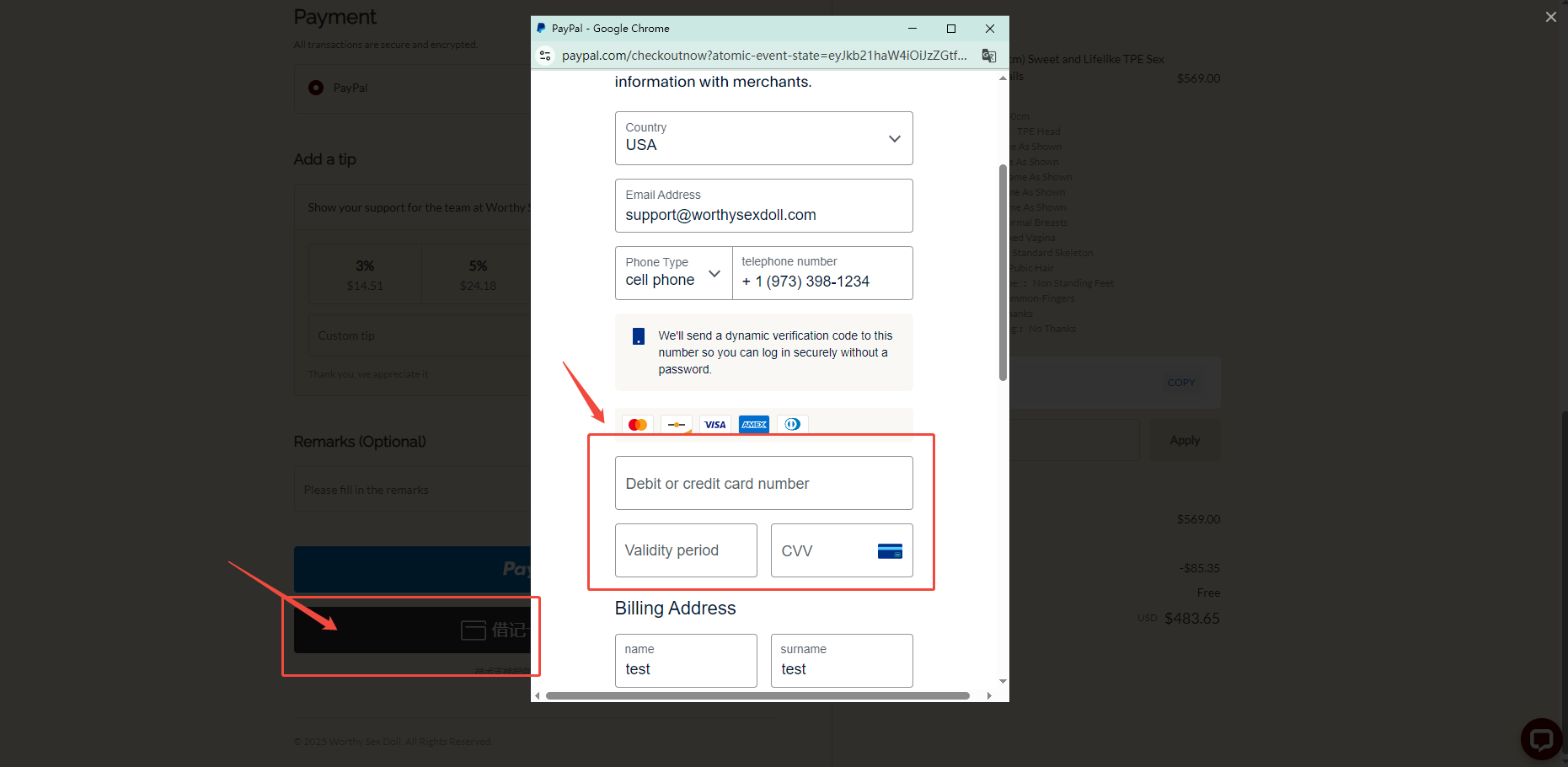1568x767 pixels.
Task: Click the popup's horizontal scrollbar
Action: tap(757, 695)
